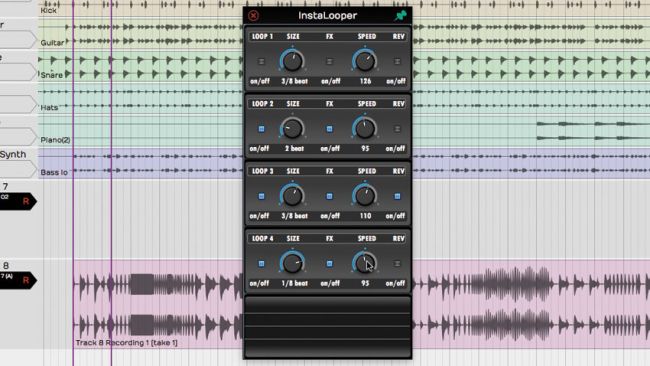Enable Loop 4 REV switch
650x366 pixels.
pyautogui.click(x=397, y=264)
